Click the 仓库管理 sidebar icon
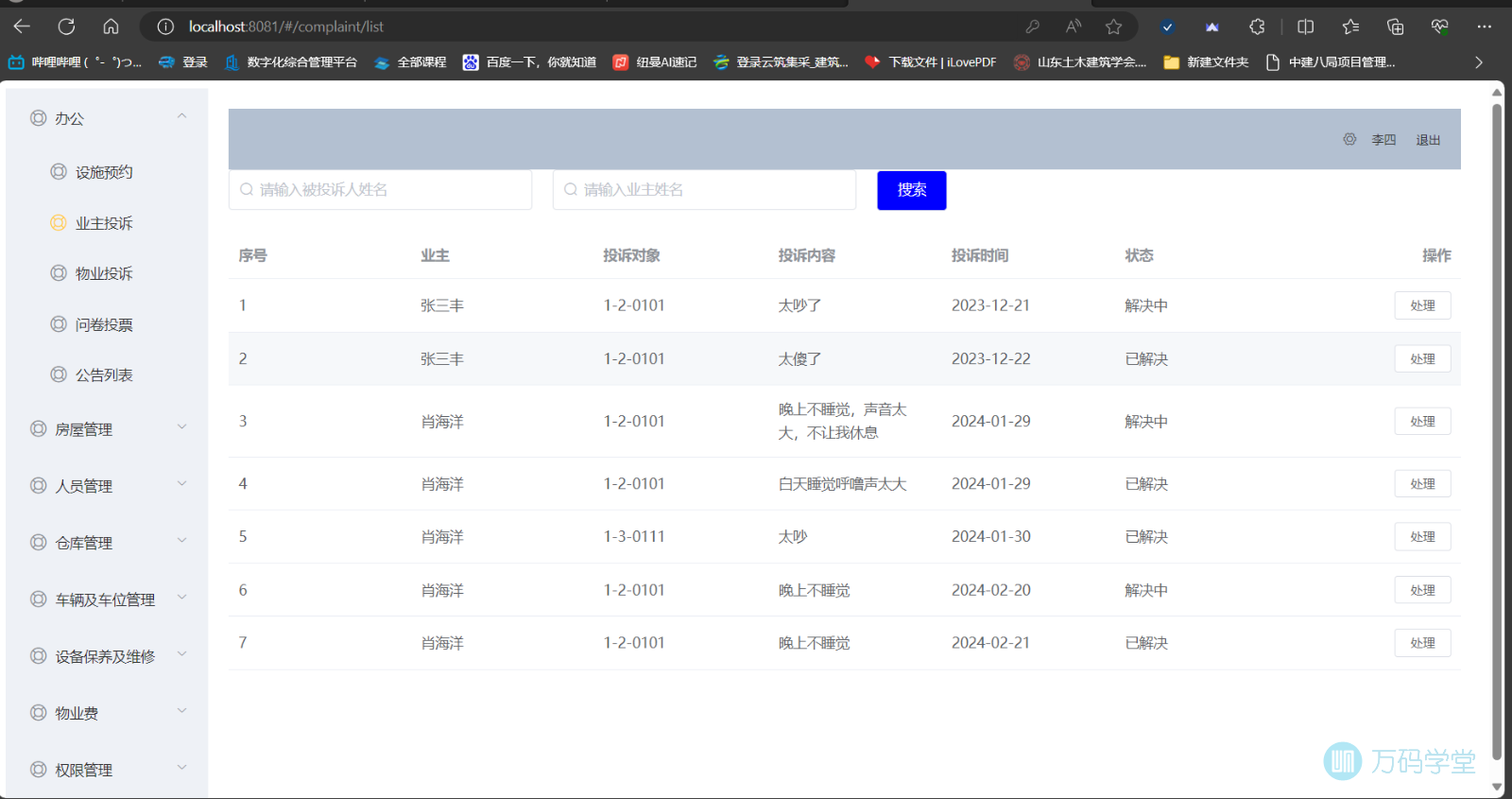Image resolution: width=1512 pixels, height=799 pixels. click(38, 543)
